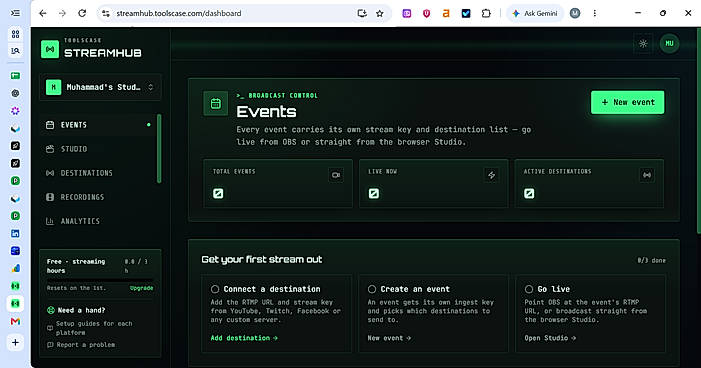Open the Analytics nav item
The height and width of the screenshot is (368, 701).
(x=98, y=221)
